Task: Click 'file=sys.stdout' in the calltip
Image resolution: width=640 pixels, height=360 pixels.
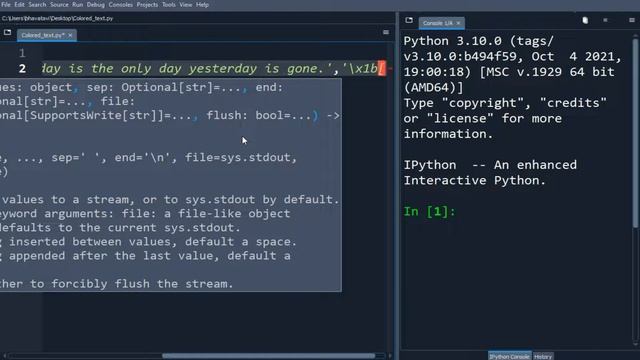Action: 238,158
